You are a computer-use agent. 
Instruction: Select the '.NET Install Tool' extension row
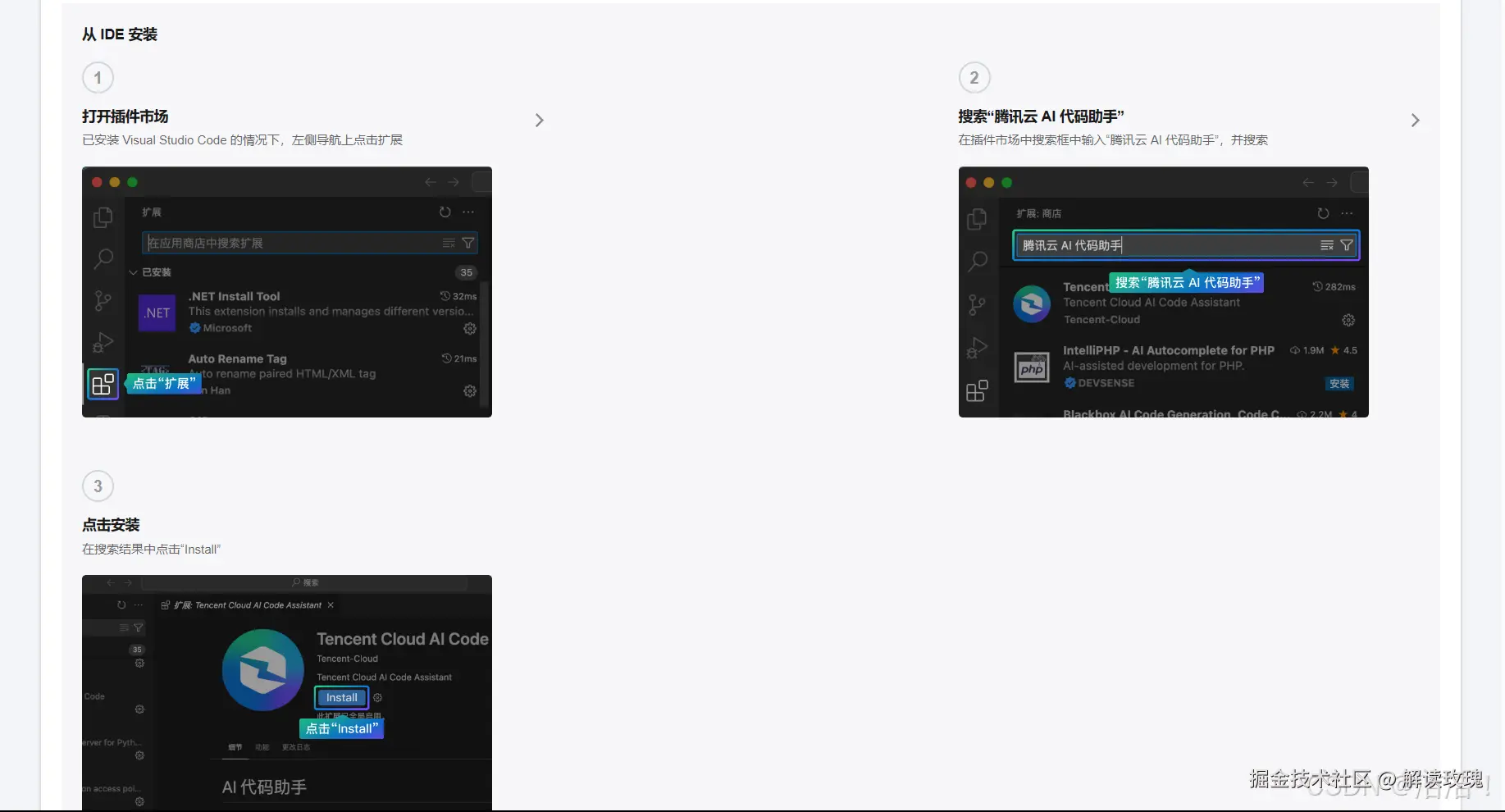coord(305,312)
